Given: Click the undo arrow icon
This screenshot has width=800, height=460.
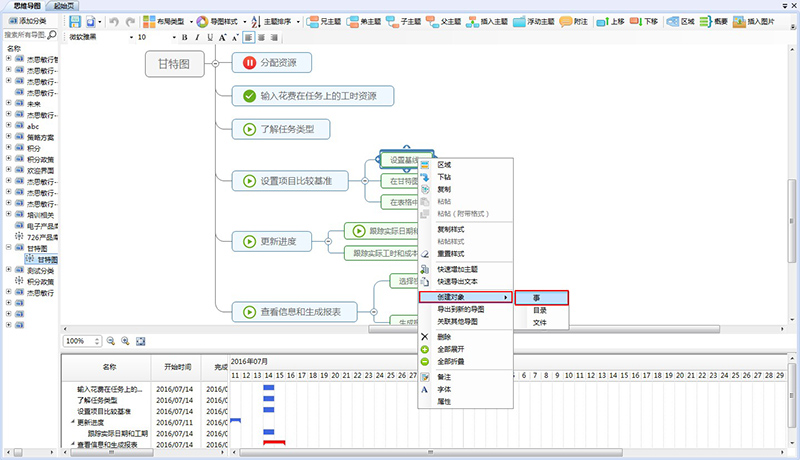Looking at the screenshot, I should (x=113, y=20).
